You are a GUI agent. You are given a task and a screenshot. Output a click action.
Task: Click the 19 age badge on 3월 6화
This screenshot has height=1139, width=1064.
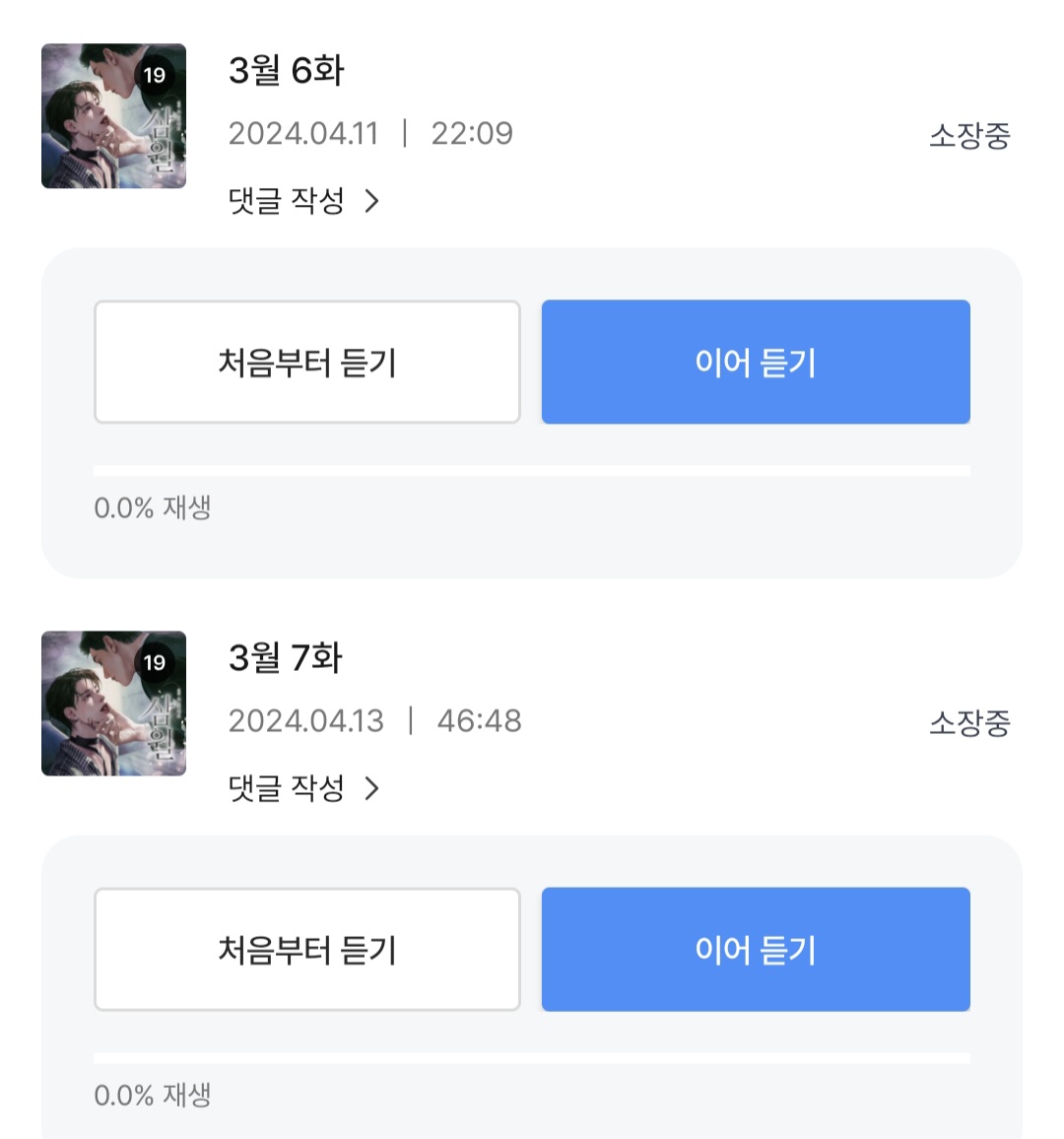[155, 75]
